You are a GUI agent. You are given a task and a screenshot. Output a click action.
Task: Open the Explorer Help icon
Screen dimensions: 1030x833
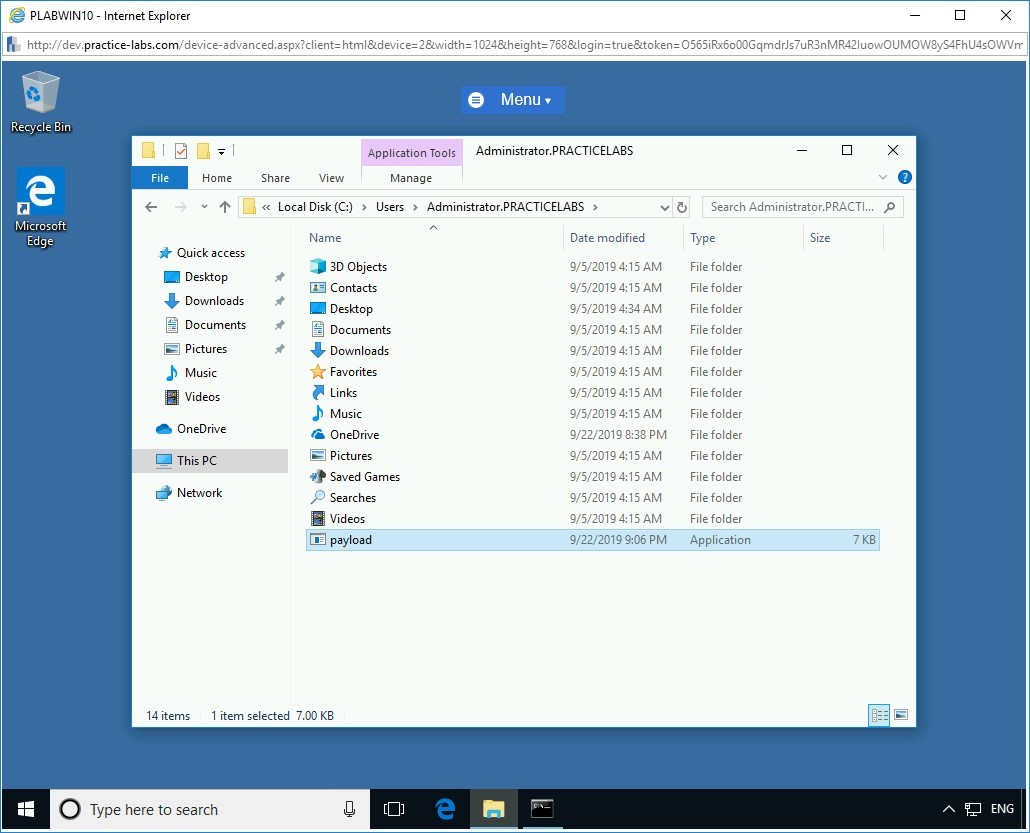[x=904, y=177]
